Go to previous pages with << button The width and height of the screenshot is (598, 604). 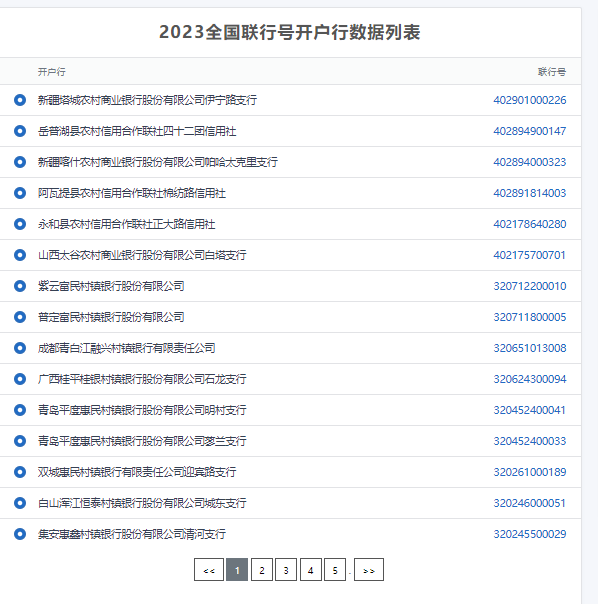209,570
